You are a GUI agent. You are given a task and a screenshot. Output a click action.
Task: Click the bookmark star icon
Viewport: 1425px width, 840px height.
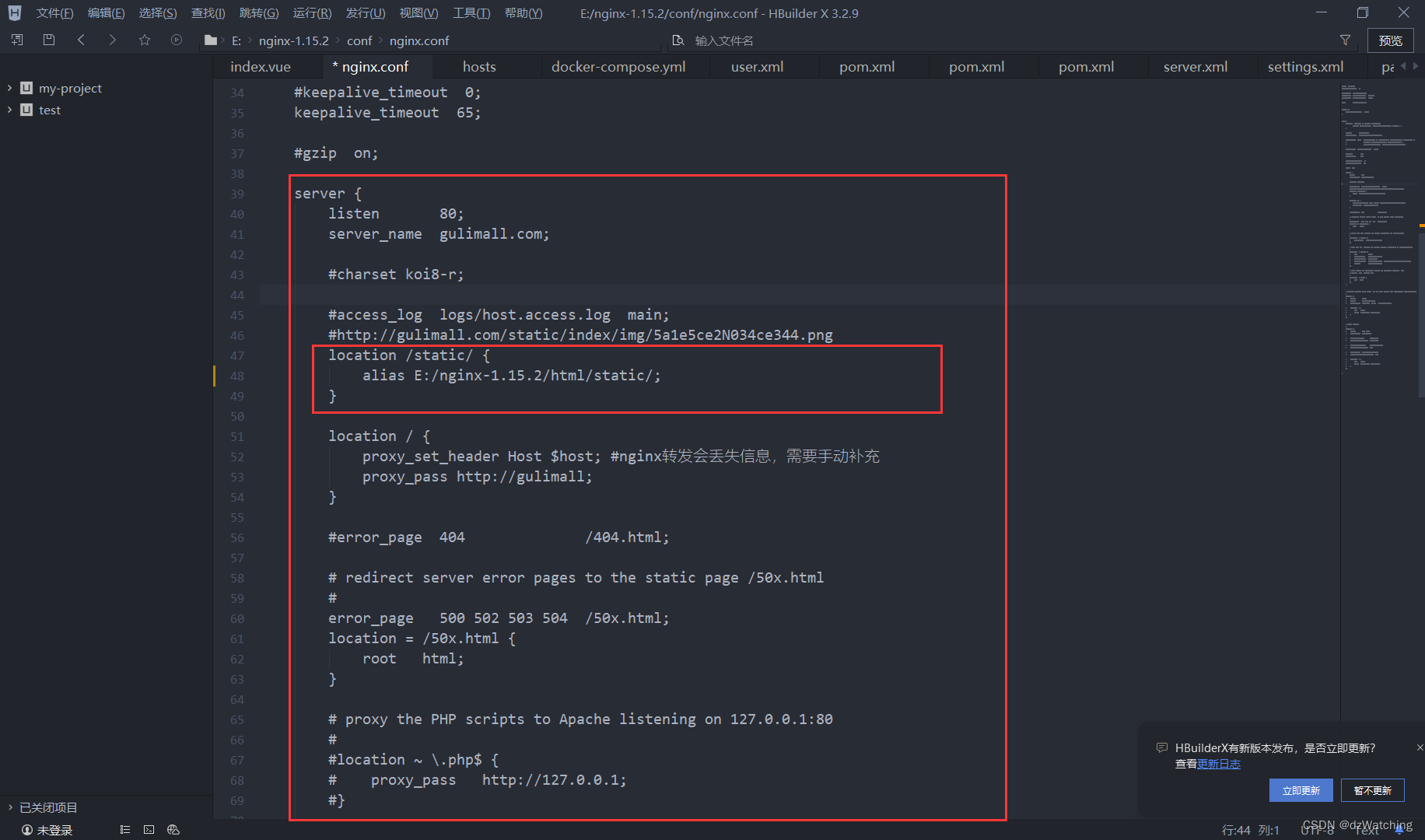(x=145, y=40)
